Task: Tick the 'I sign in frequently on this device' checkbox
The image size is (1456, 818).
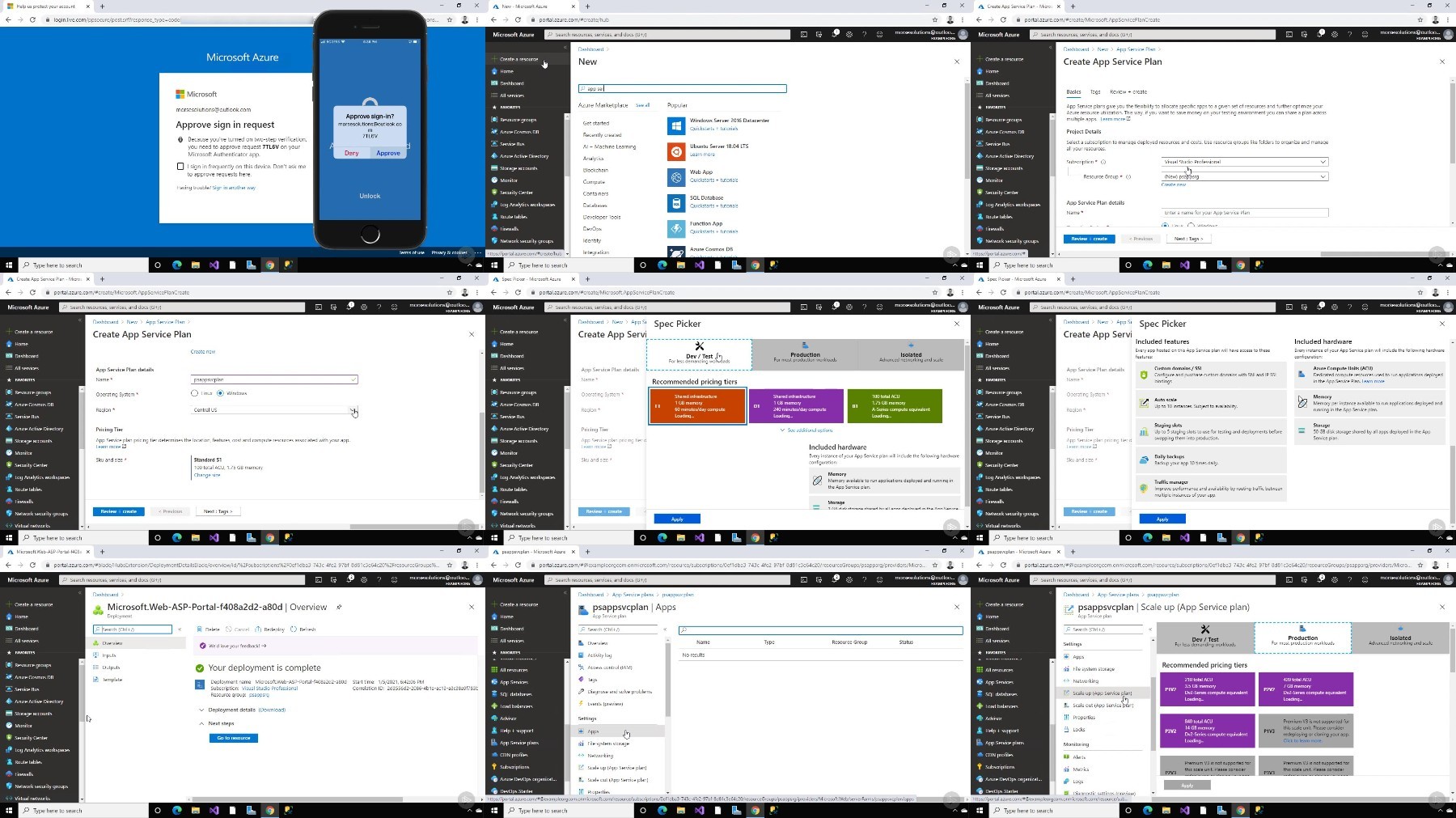Action: point(180,167)
